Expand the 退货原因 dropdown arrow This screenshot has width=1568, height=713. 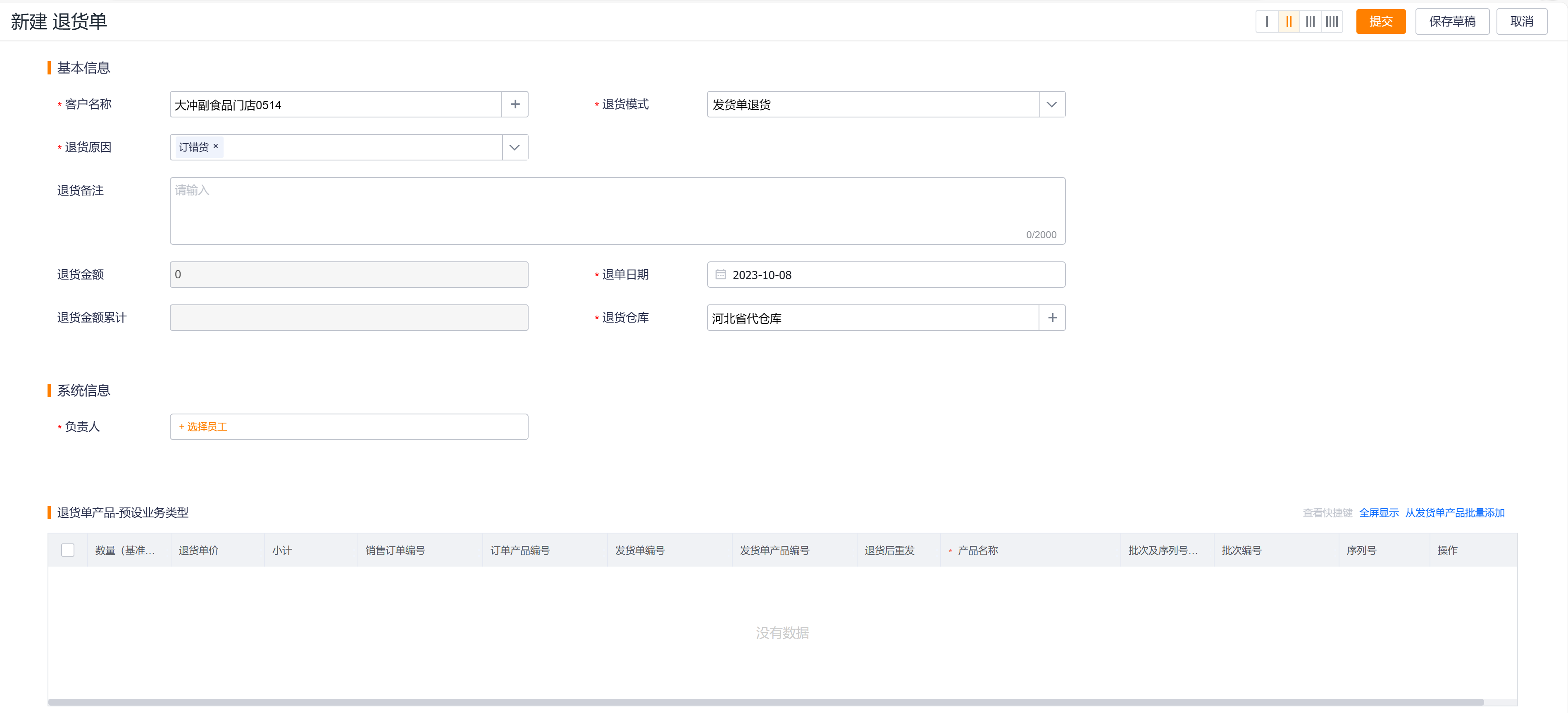pyautogui.click(x=515, y=147)
